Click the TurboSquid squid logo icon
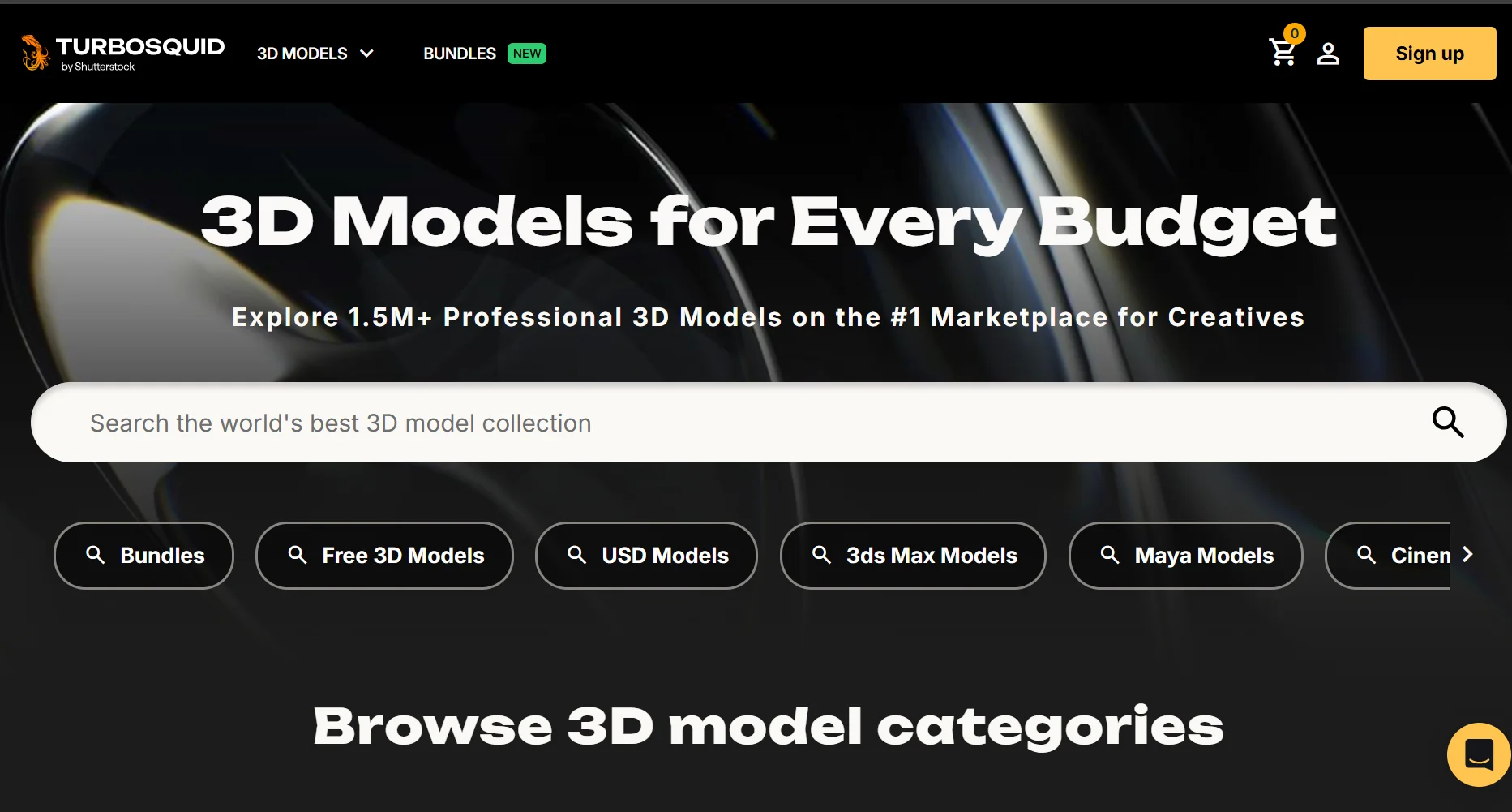 tap(35, 53)
